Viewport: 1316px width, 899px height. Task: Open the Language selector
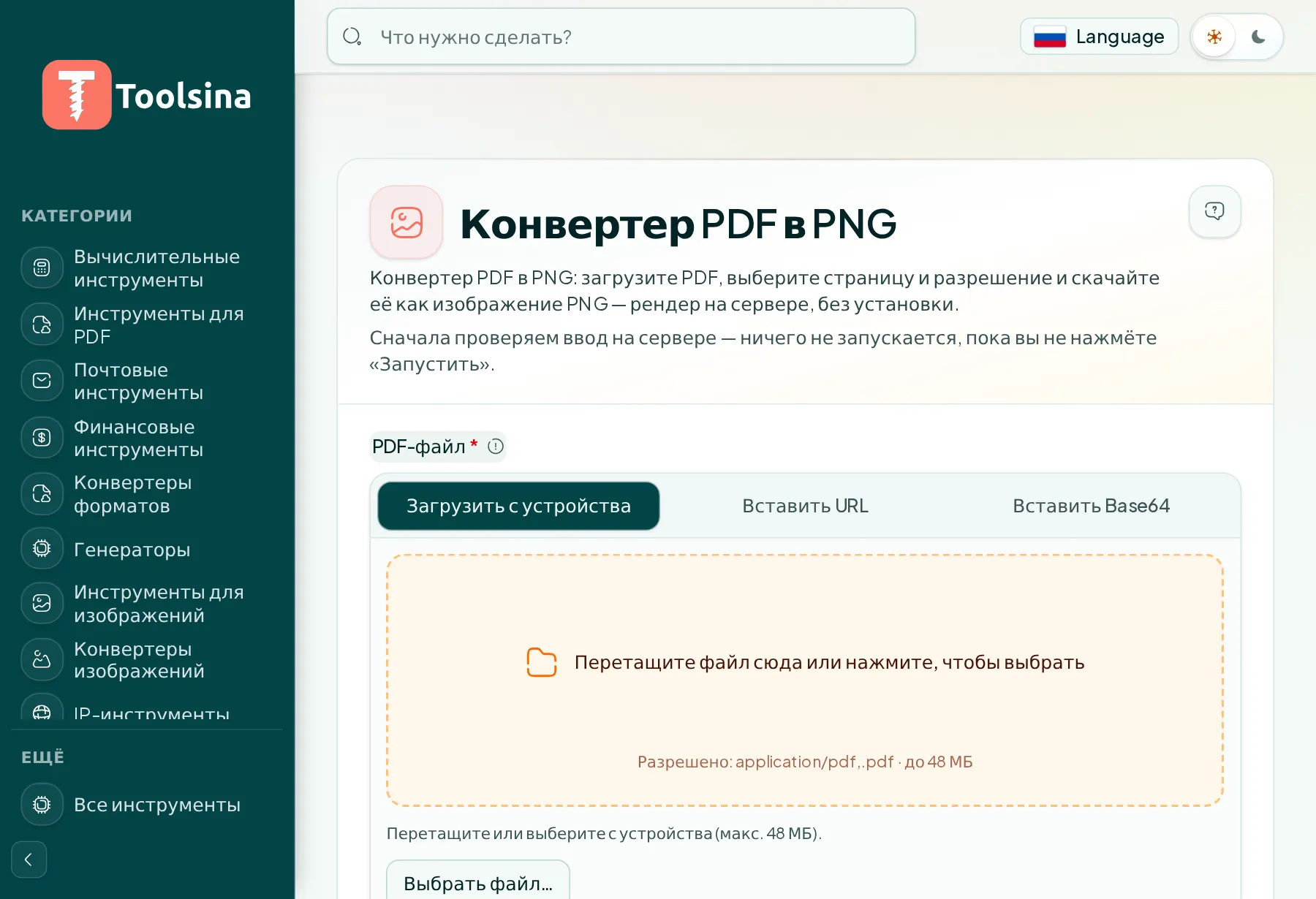coord(1099,37)
